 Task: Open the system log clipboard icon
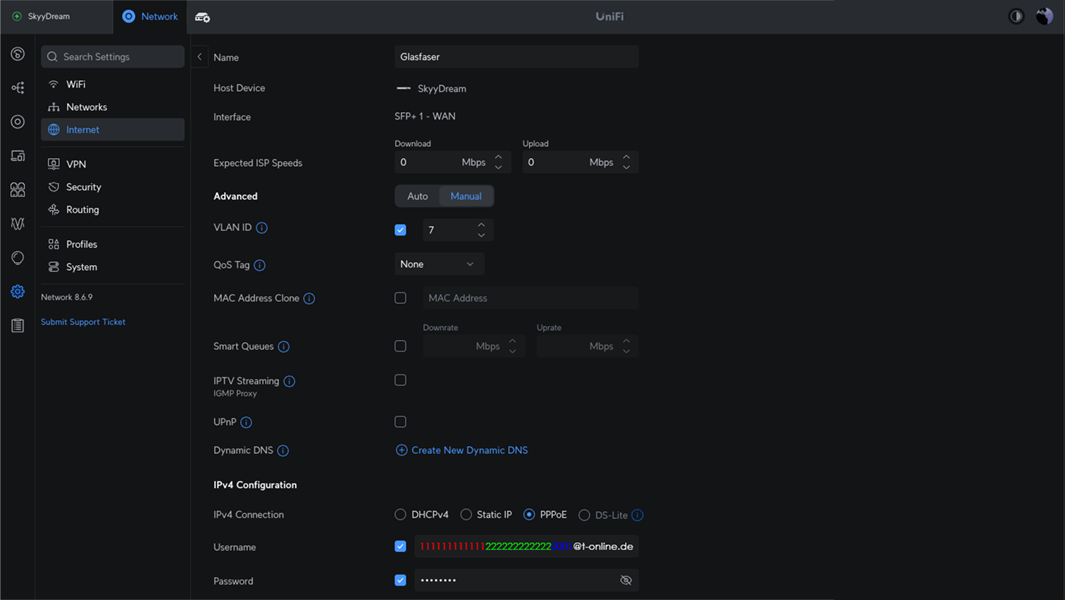(18, 326)
